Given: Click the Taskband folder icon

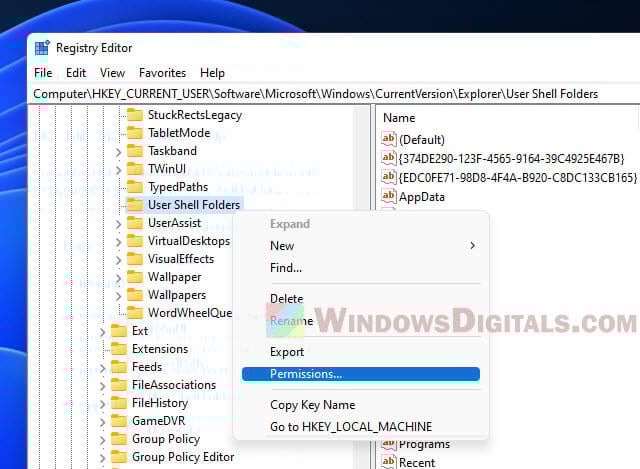Looking at the screenshot, I should point(135,151).
